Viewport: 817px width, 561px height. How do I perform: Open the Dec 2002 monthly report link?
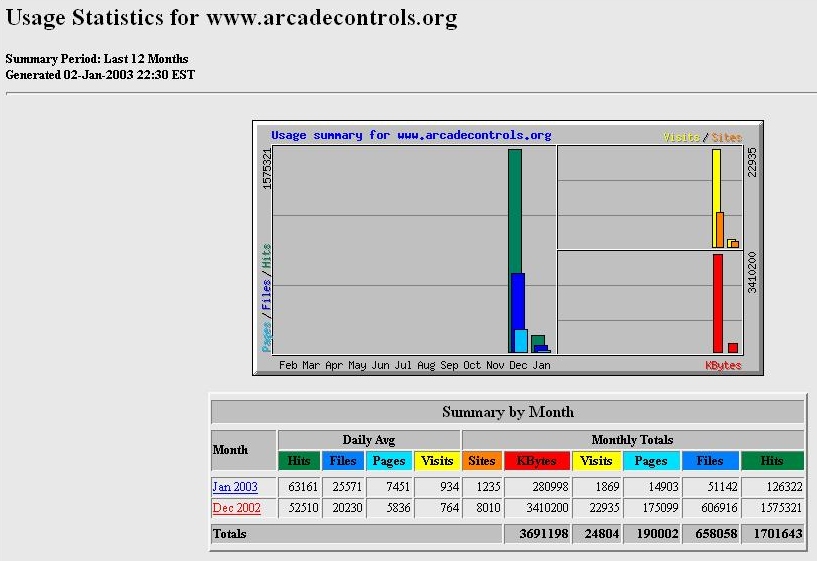(x=236, y=508)
